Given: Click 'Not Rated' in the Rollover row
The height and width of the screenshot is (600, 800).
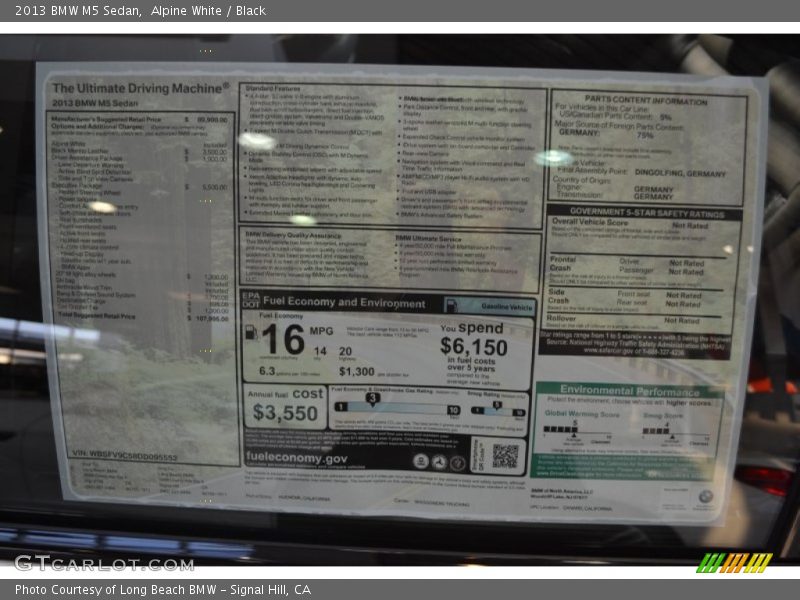Looking at the screenshot, I should (x=682, y=320).
